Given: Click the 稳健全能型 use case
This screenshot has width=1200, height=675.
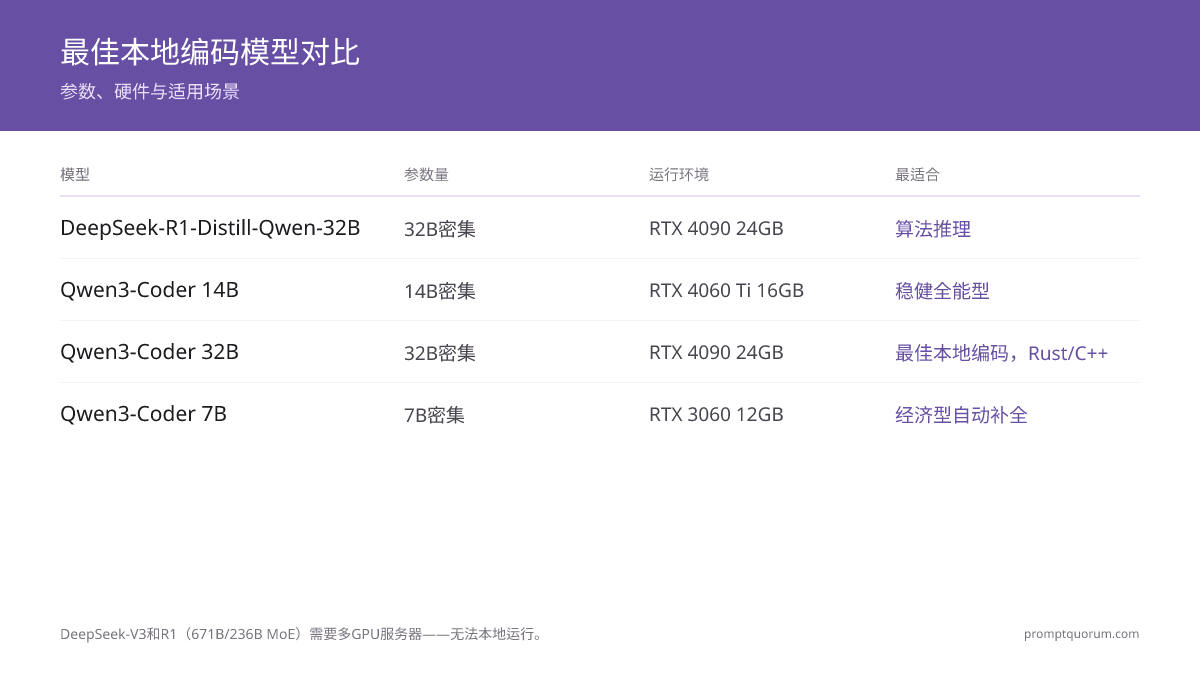Looking at the screenshot, I should point(942,291).
